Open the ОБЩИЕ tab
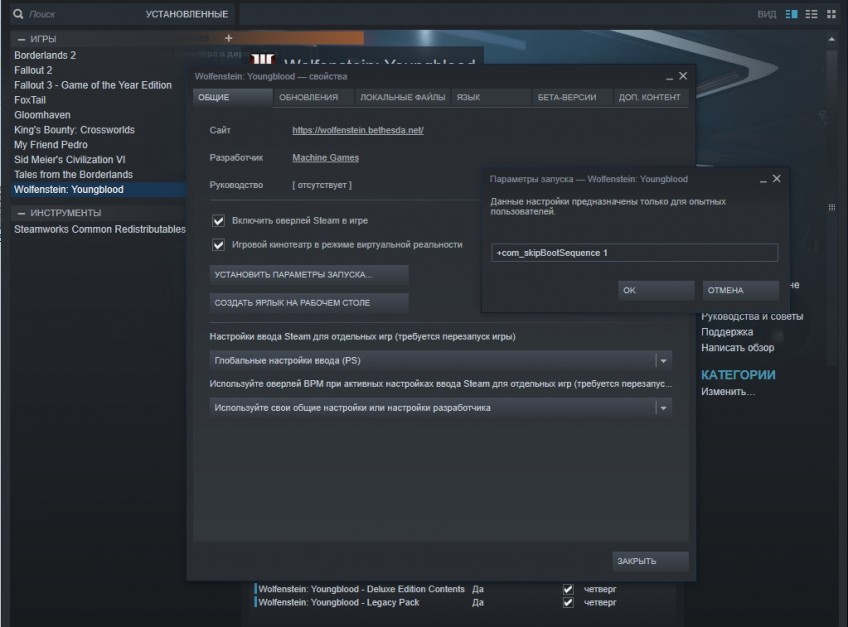 (233, 97)
